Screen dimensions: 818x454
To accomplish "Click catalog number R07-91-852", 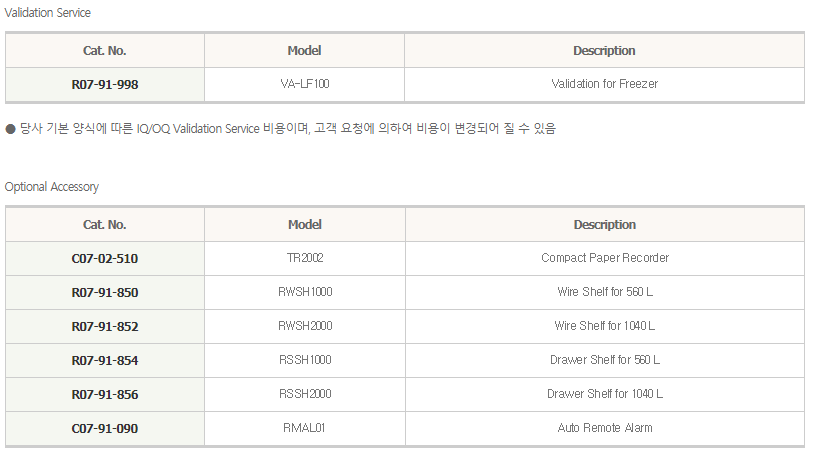I will pyautogui.click(x=105, y=326).
